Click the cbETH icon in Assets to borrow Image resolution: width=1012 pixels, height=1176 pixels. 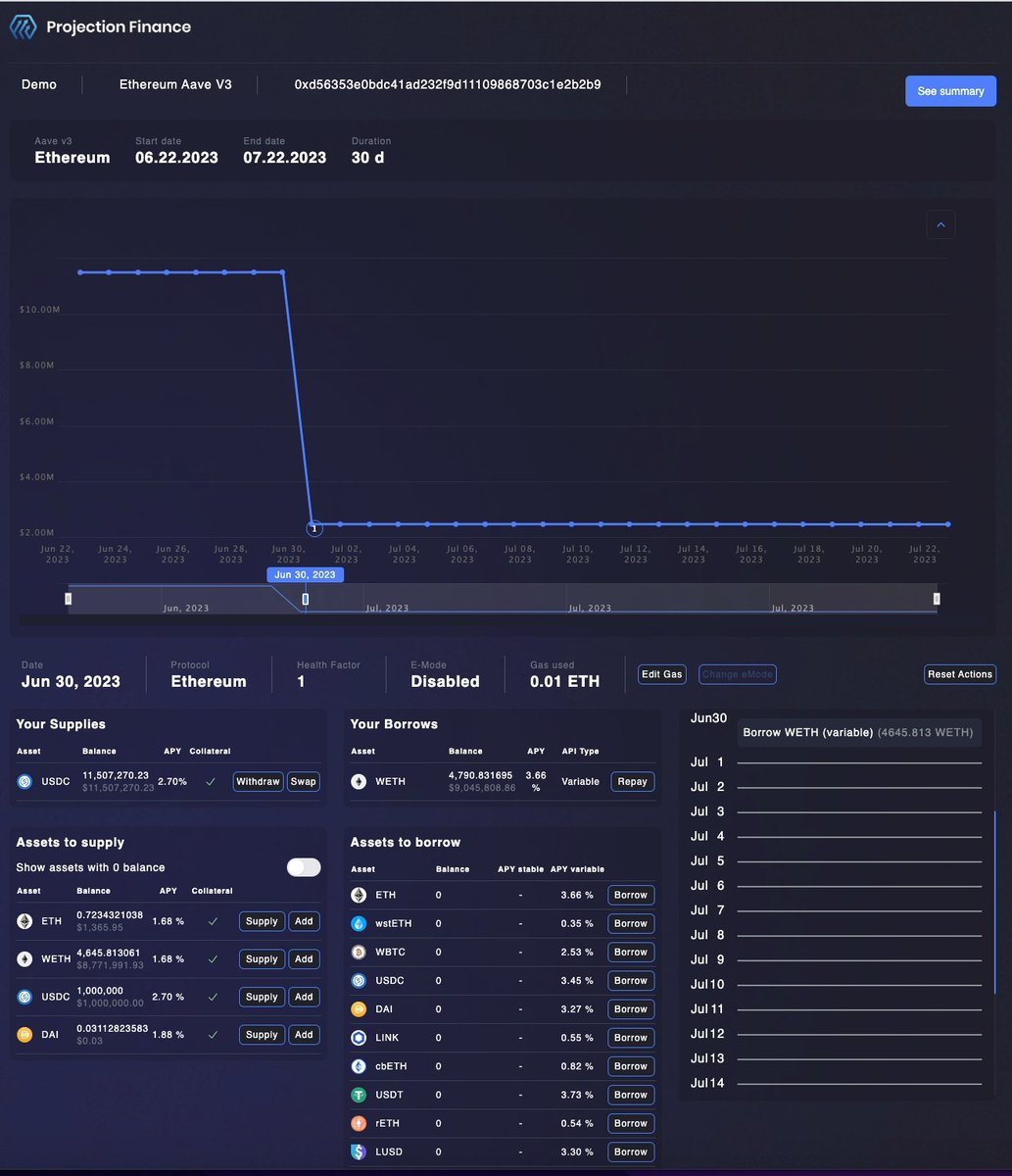tap(359, 1066)
